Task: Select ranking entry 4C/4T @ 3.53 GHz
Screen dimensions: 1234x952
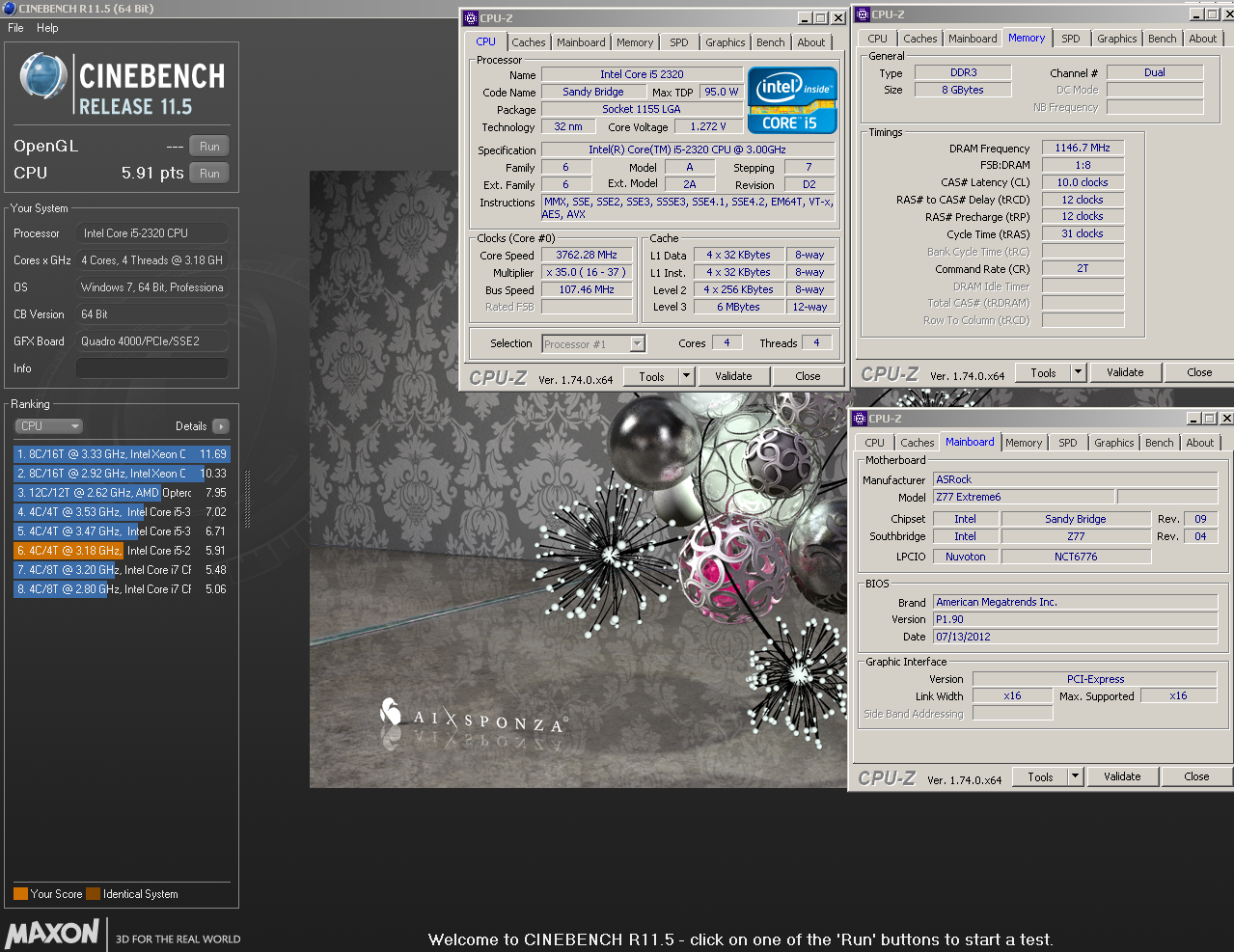Action: tap(122, 512)
